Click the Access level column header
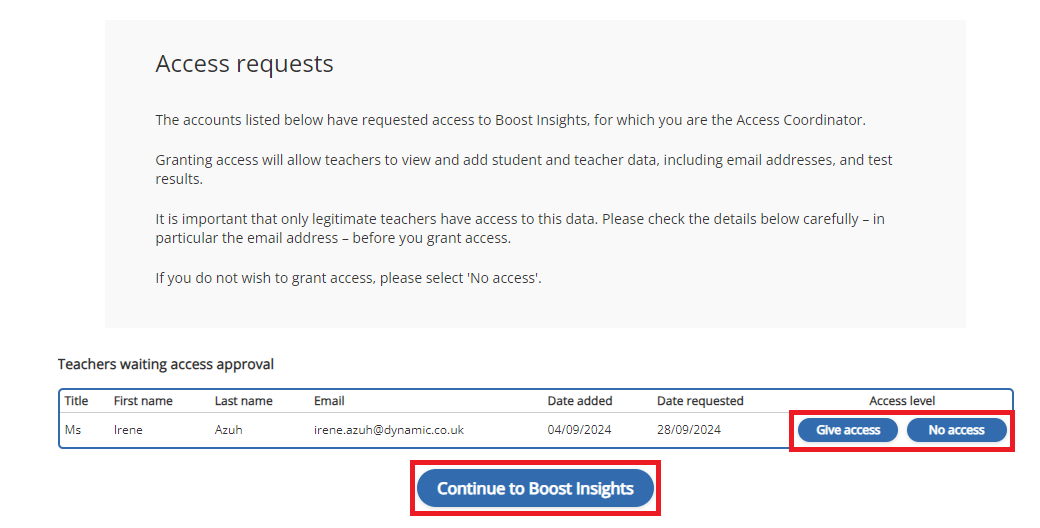Viewport: 1040px width, 528px height. (x=902, y=401)
